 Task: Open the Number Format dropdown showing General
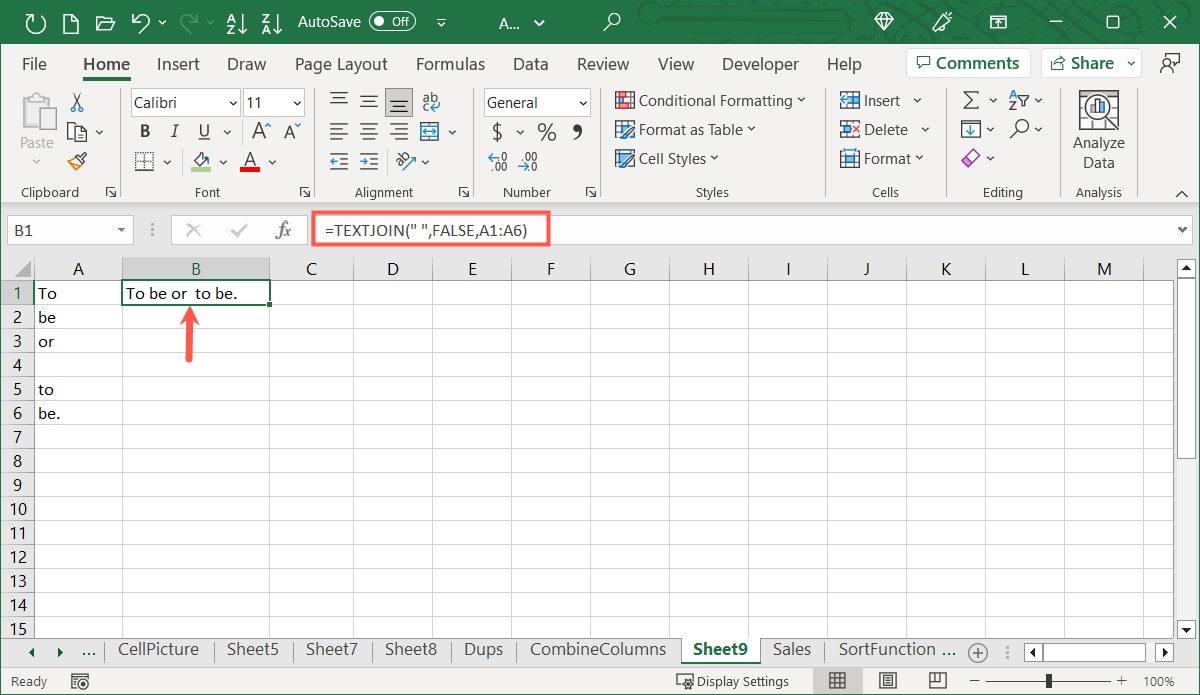click(x=536, y=102)
